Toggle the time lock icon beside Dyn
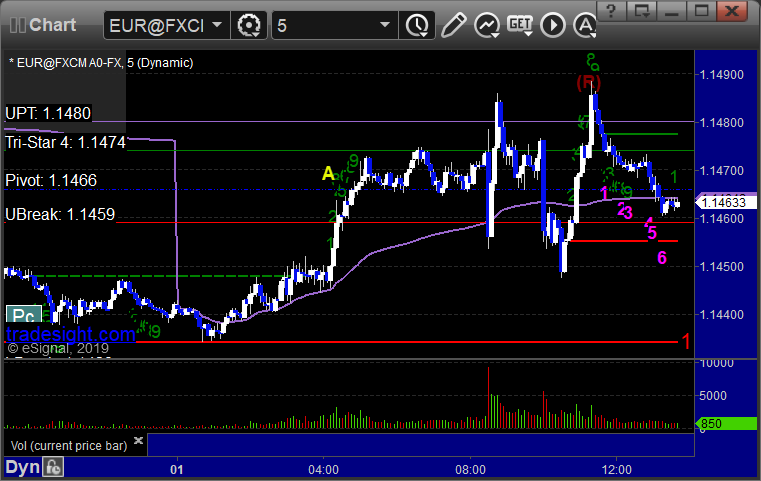This screenshot has height=481, width=761. click(x=53, y=467)
